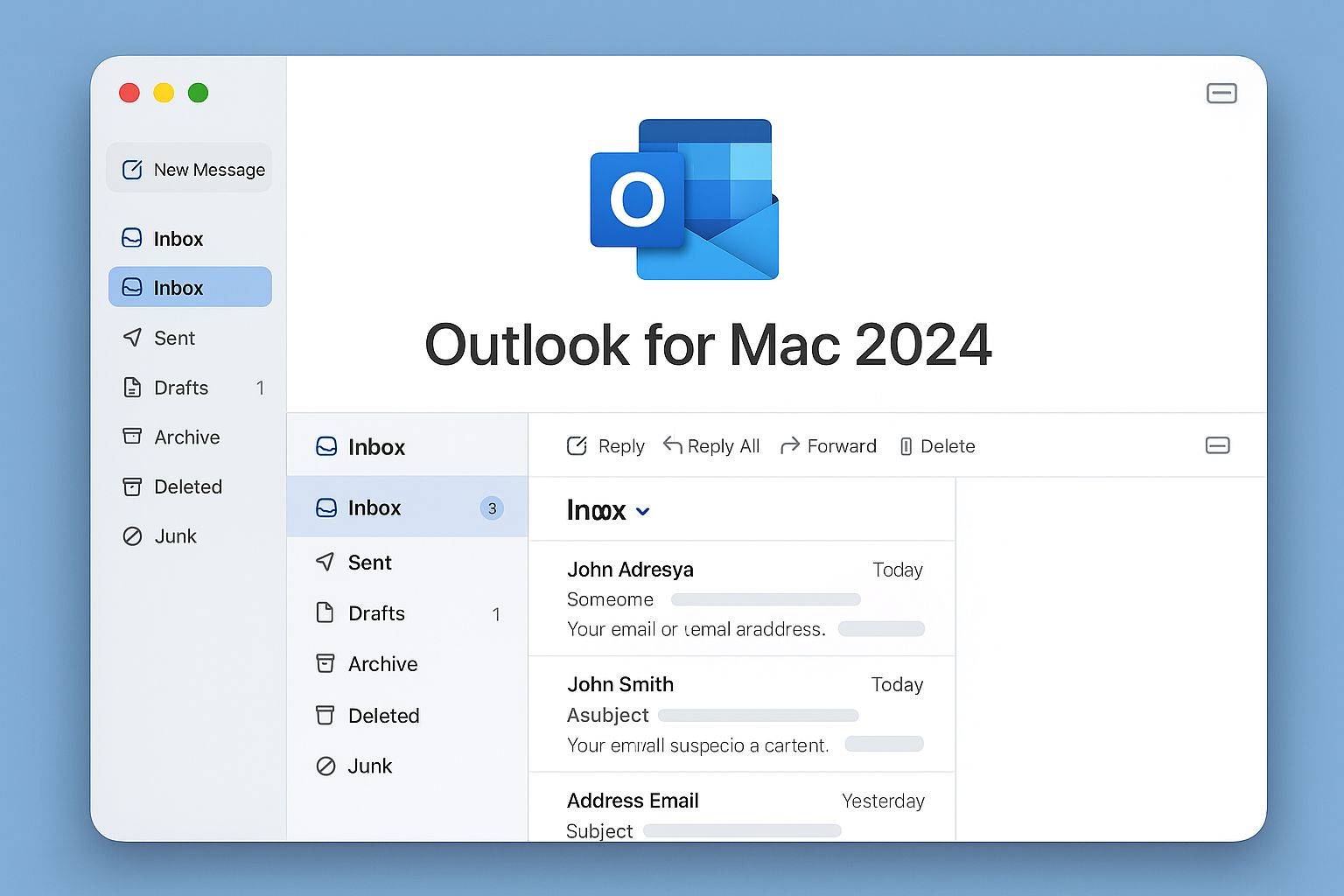
Task: Click the Delete toolbar action
Action: [x=937, y=445]
